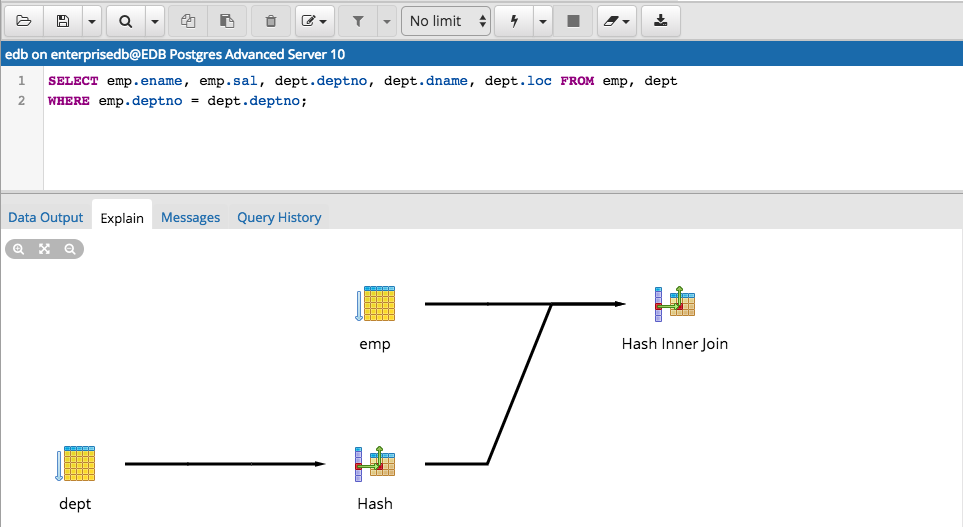Click the connection title bar text
Image resolution: width=963 pixels, height=527 pixels.
[175, 54]
